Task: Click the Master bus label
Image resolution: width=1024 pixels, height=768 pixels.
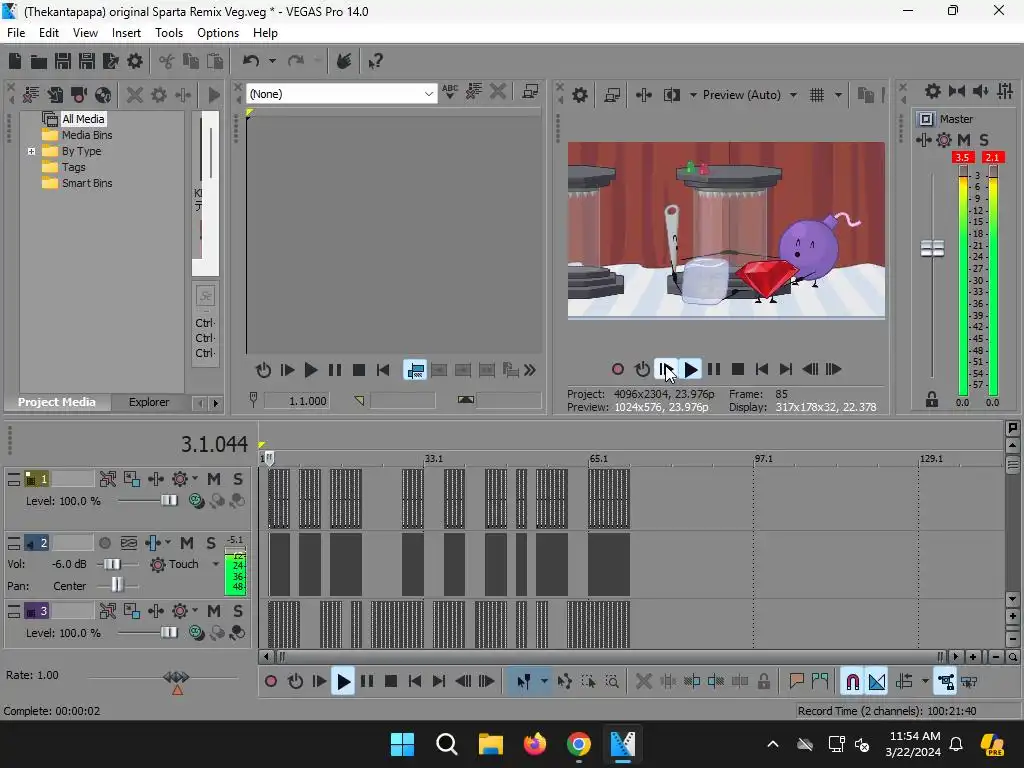Action: [956, 119]
